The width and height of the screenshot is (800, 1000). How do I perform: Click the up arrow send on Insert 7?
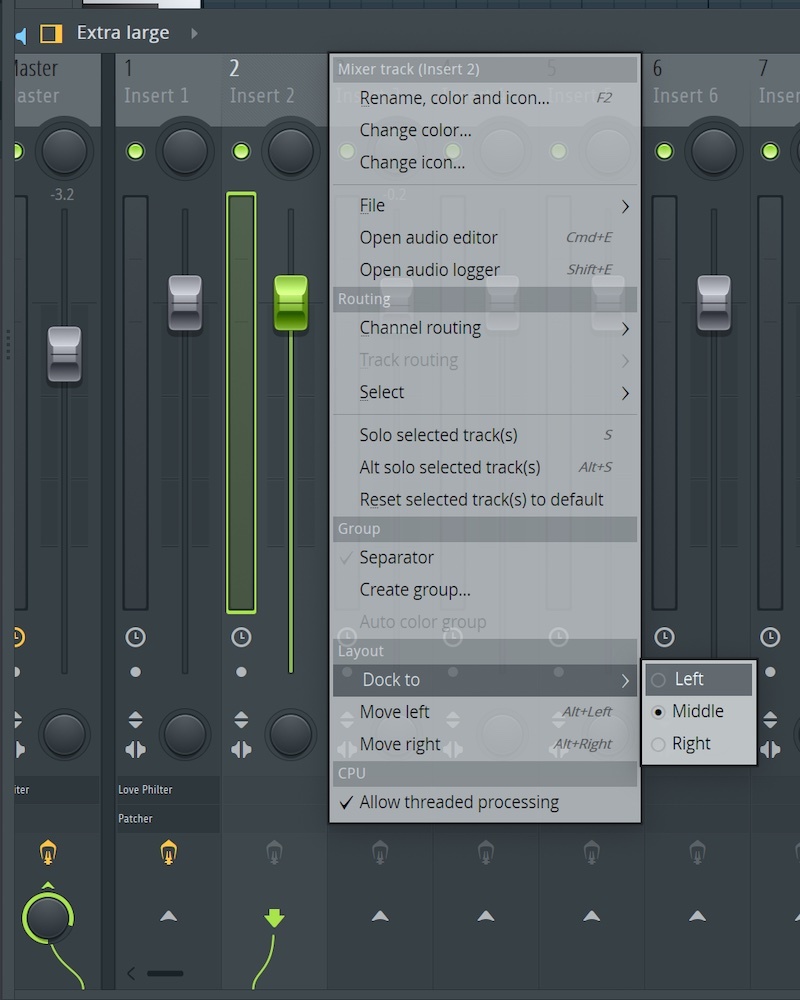(x=779, y=915)
